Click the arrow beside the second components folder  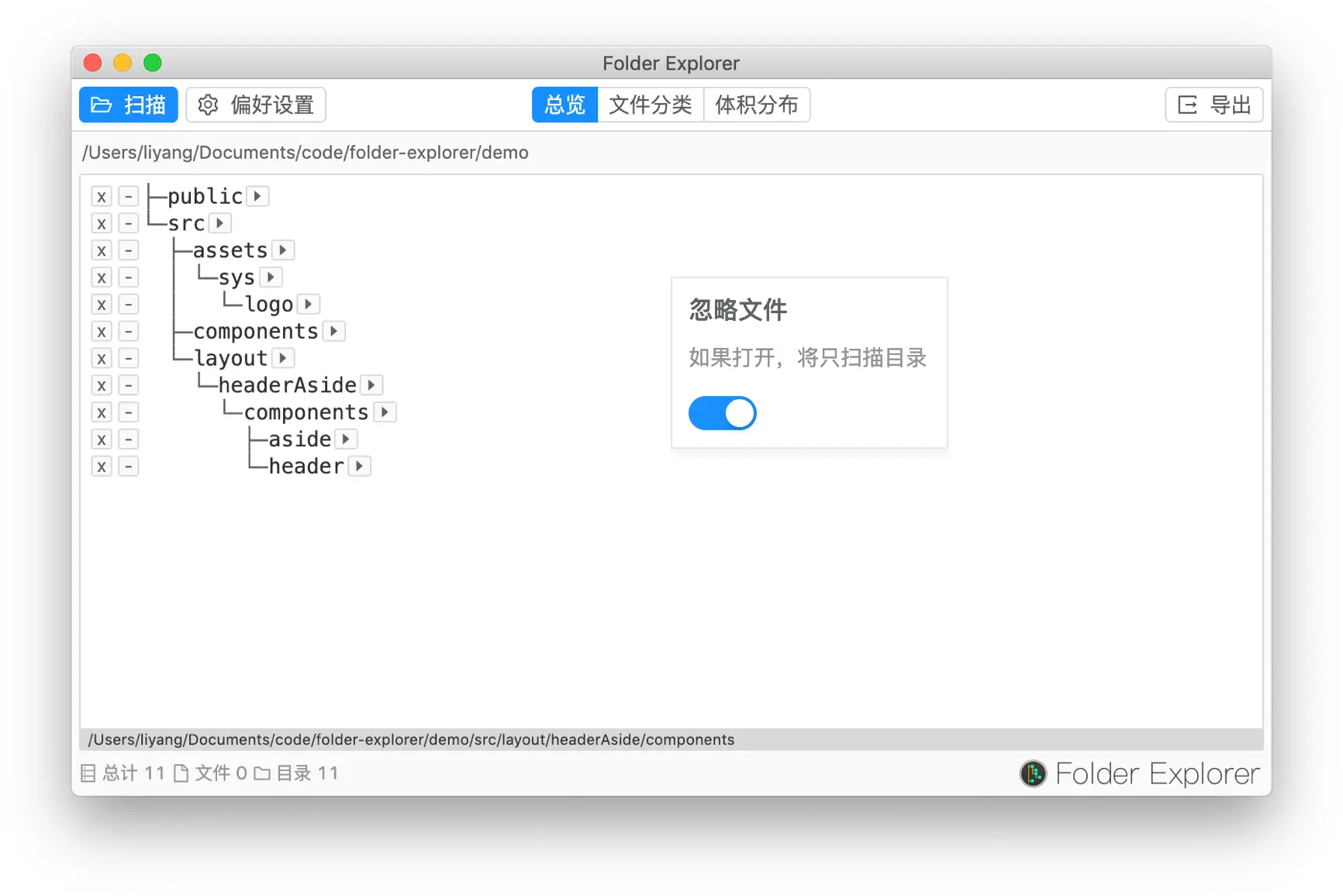pos(385,412)
